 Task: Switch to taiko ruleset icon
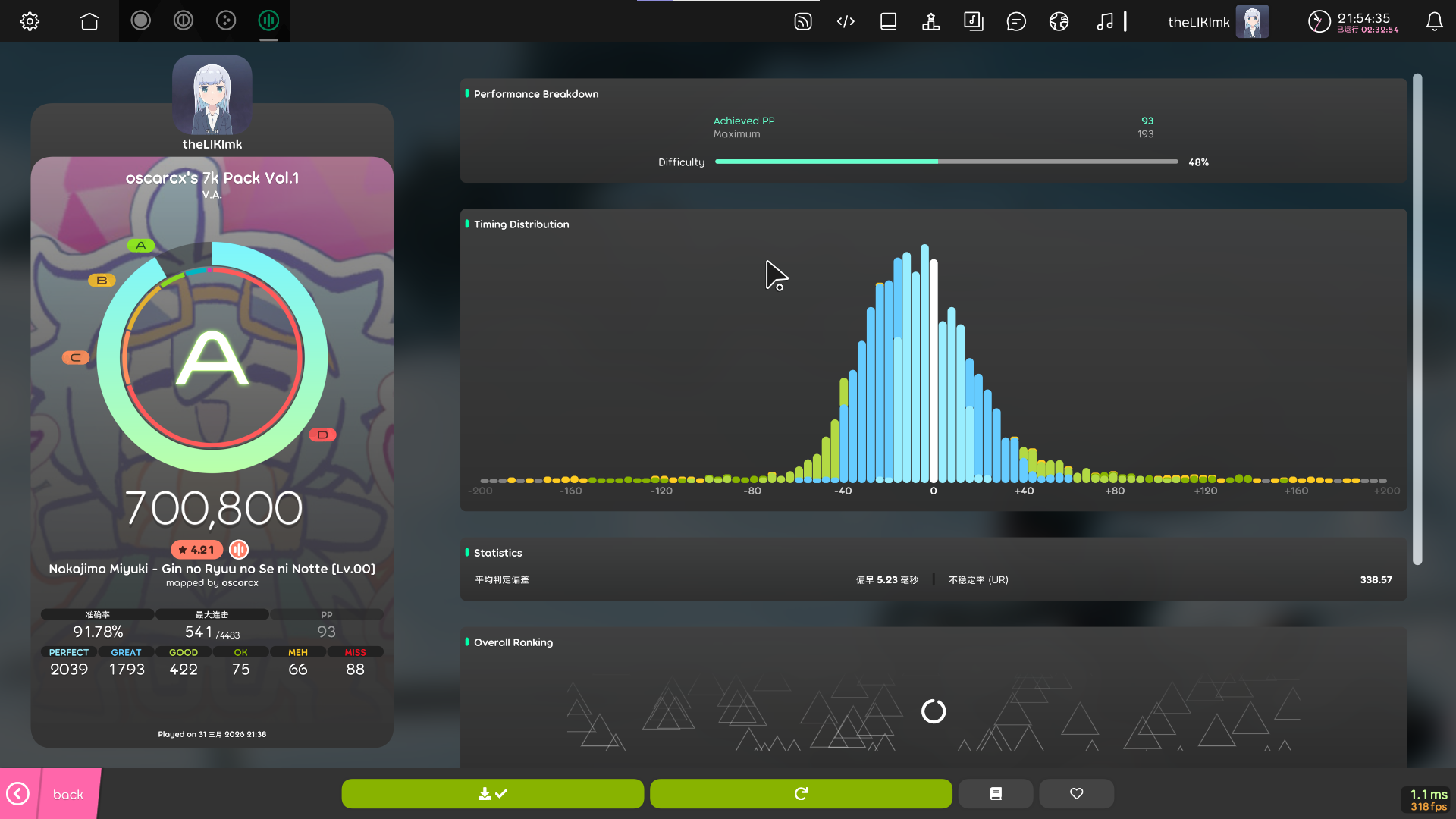pos(183,20)
